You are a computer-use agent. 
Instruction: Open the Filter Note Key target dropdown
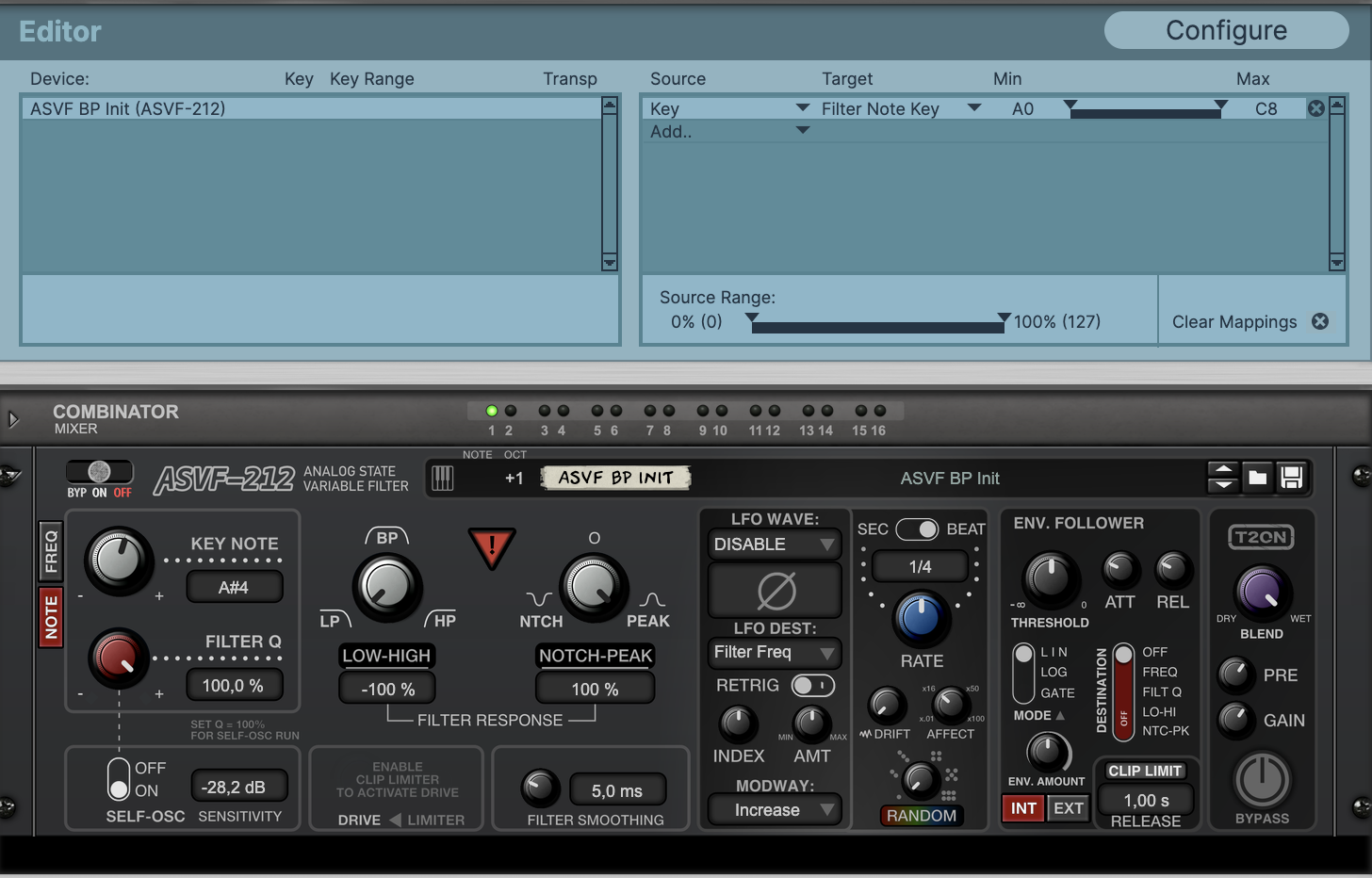[974, 107]
